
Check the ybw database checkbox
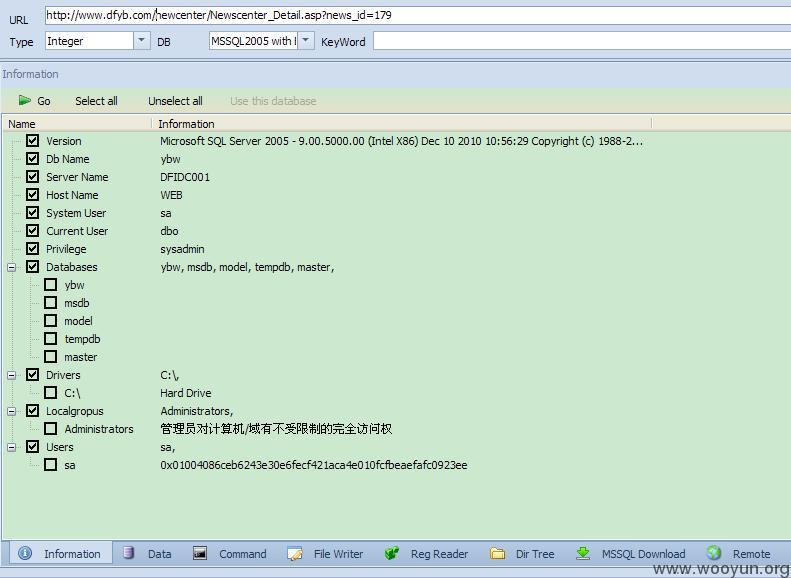(50, 284)
